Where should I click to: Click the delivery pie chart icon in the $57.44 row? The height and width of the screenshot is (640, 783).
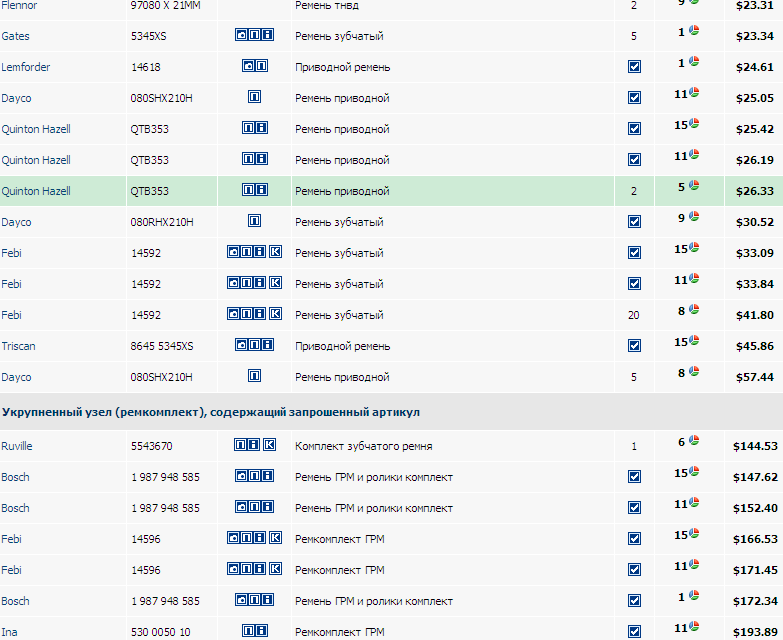(694, 371)
